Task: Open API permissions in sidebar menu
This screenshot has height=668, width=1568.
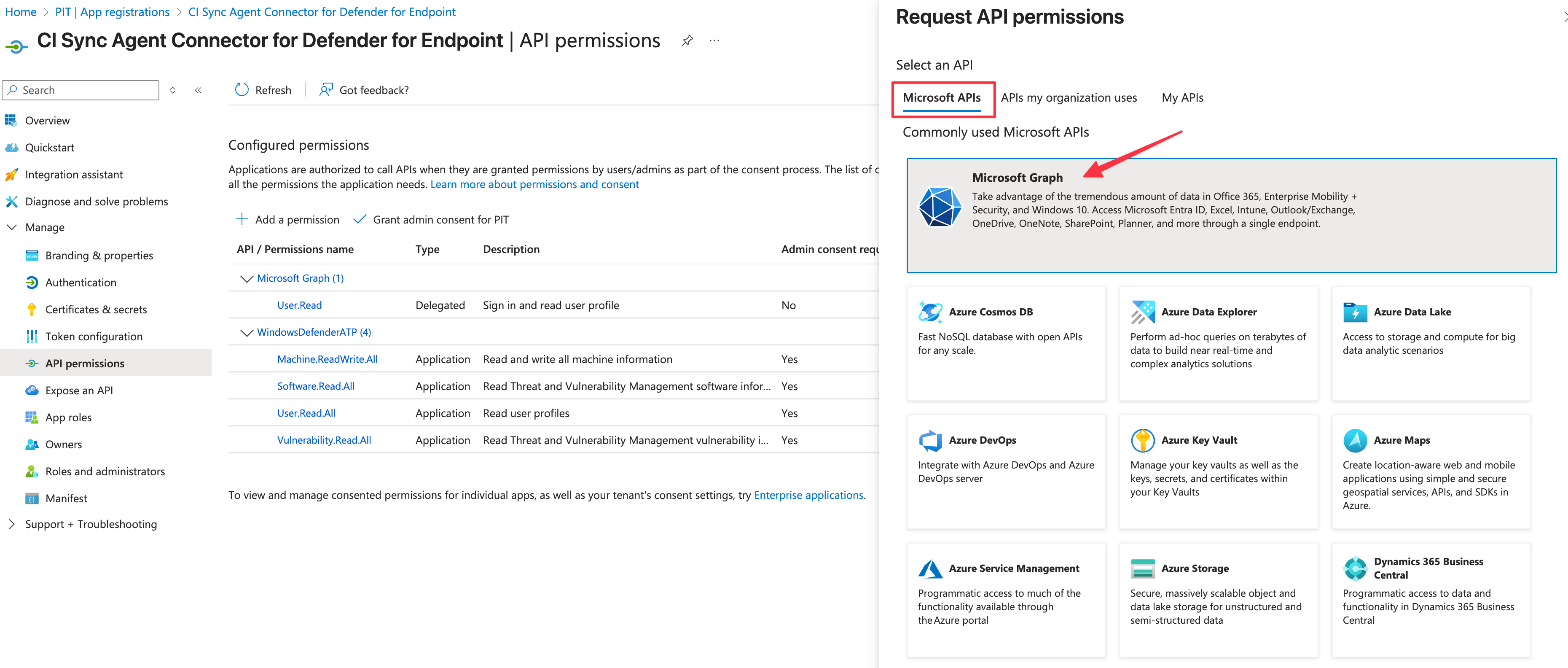Action: 106,364
